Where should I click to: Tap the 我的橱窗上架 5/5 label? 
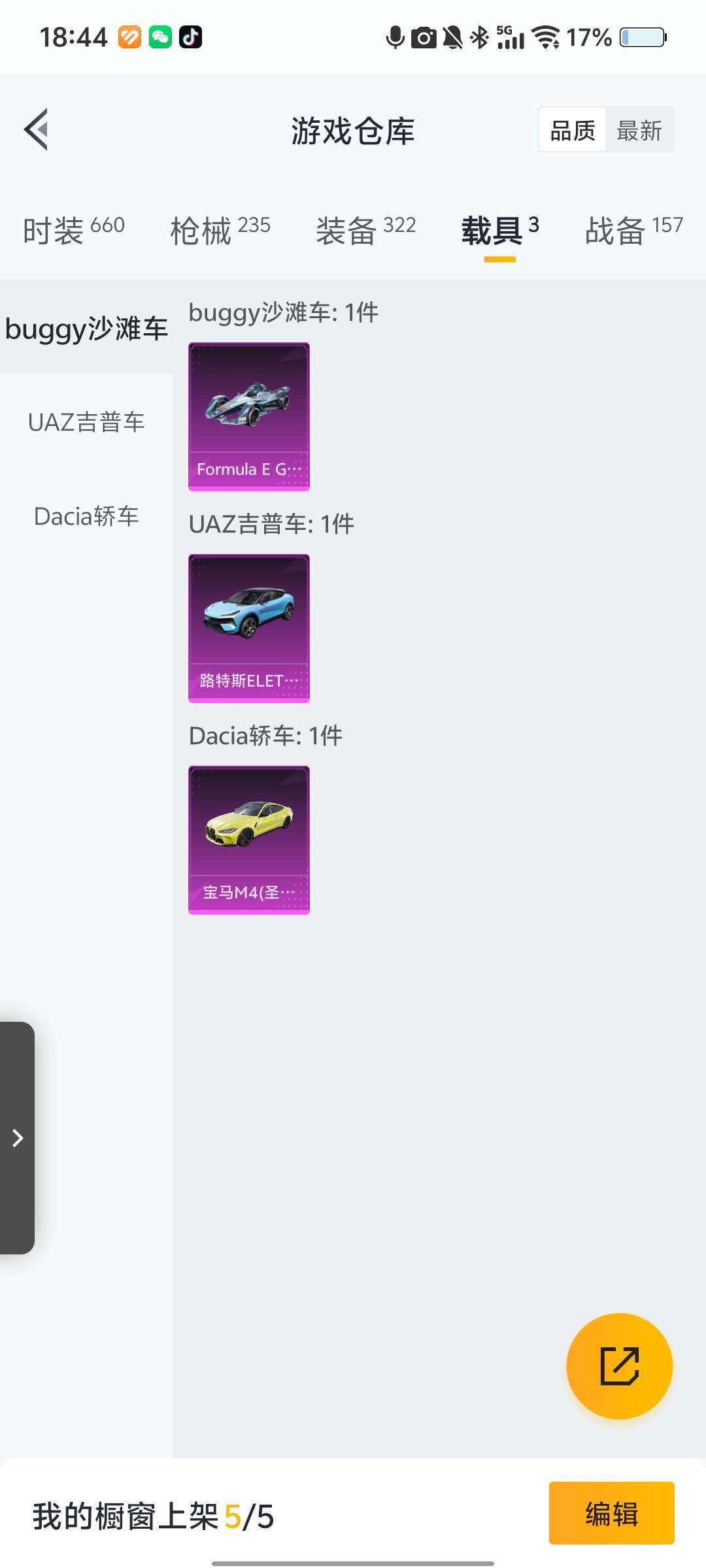[x=154, y=1516]
